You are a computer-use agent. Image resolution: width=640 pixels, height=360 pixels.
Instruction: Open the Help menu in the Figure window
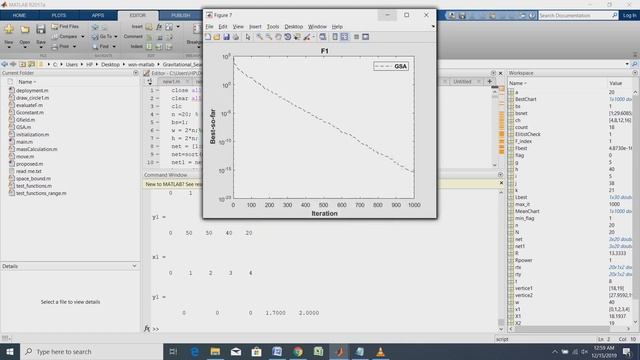coord(337,27)
